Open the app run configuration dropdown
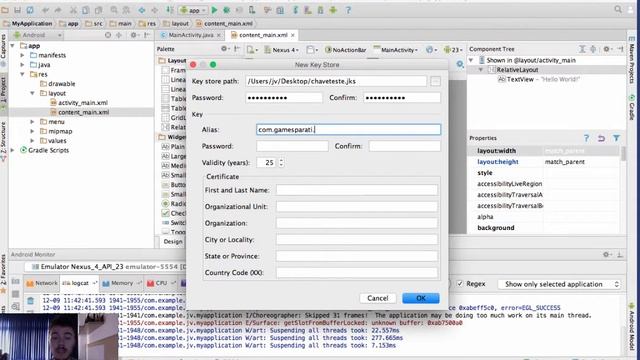Image resolution: width=640 pixels, height=360 pixels. 193,10
